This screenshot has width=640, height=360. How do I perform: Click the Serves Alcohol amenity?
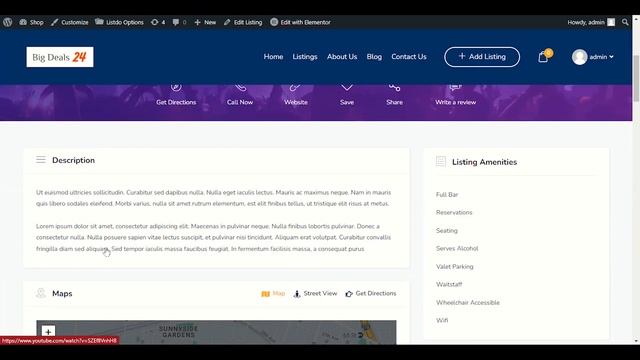tap(457, 249)
